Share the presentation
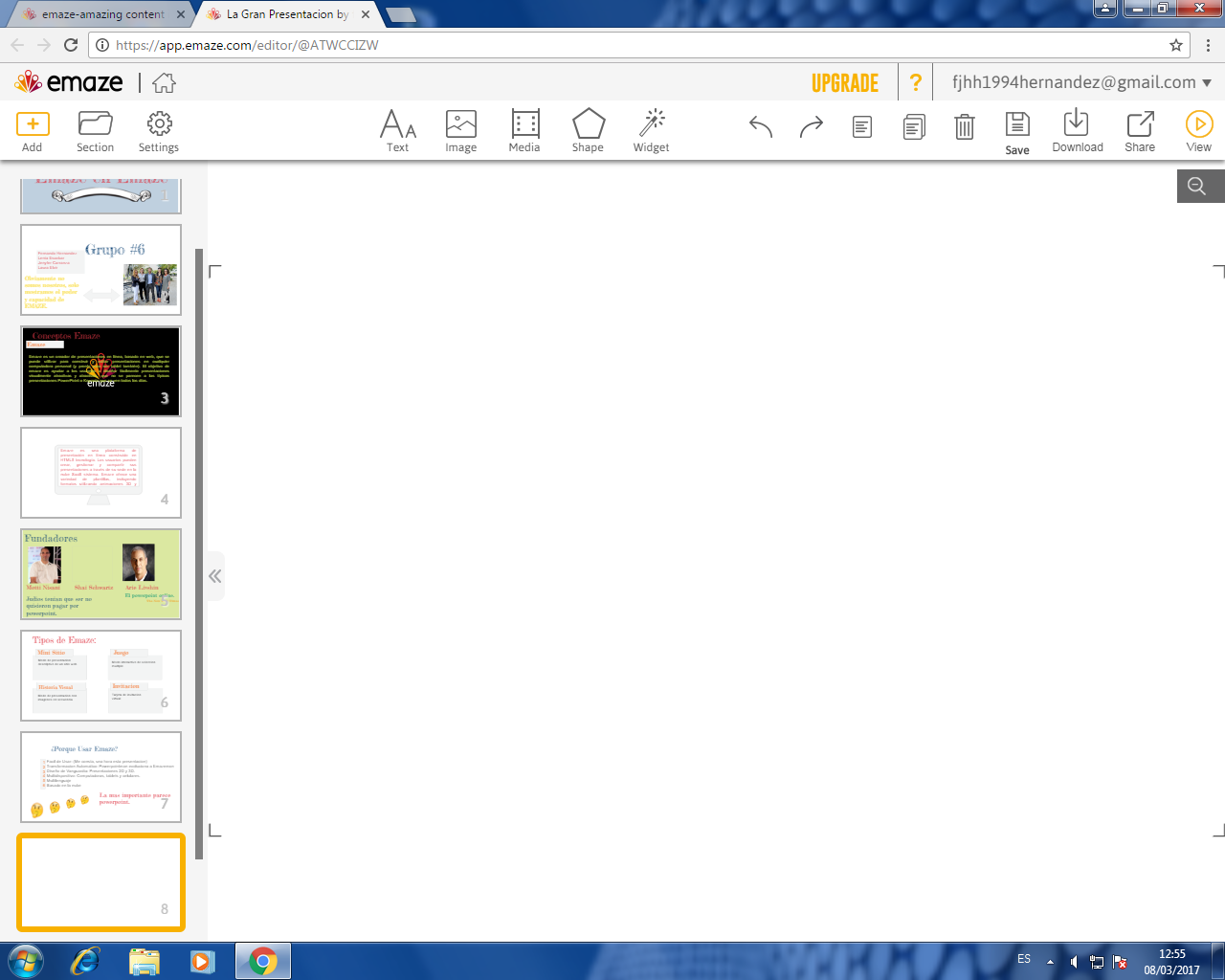Viewport: 1225px width, 980px height. (x=1140, y=131)
